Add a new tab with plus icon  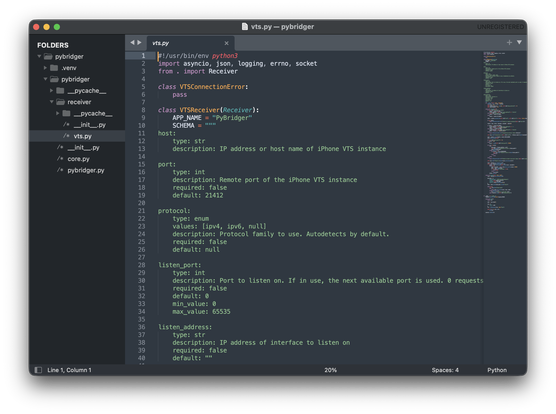(x=509, y=43)
